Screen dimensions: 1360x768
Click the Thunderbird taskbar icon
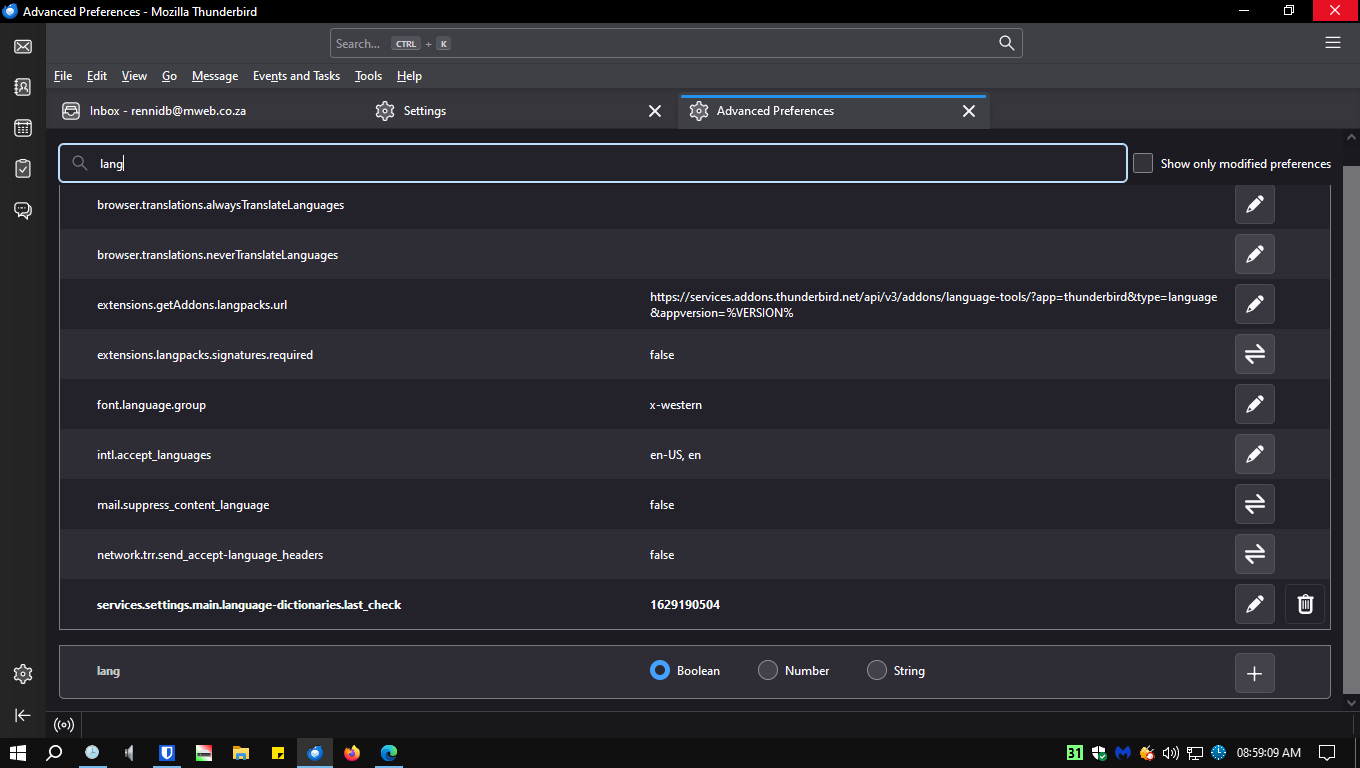point(315,753)
